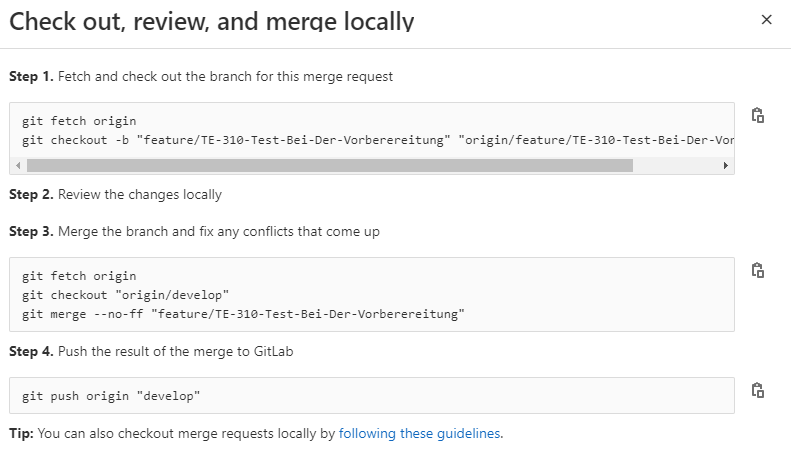
Task: Click the Step 1 instruction text
Action: (x=200, y=76)
